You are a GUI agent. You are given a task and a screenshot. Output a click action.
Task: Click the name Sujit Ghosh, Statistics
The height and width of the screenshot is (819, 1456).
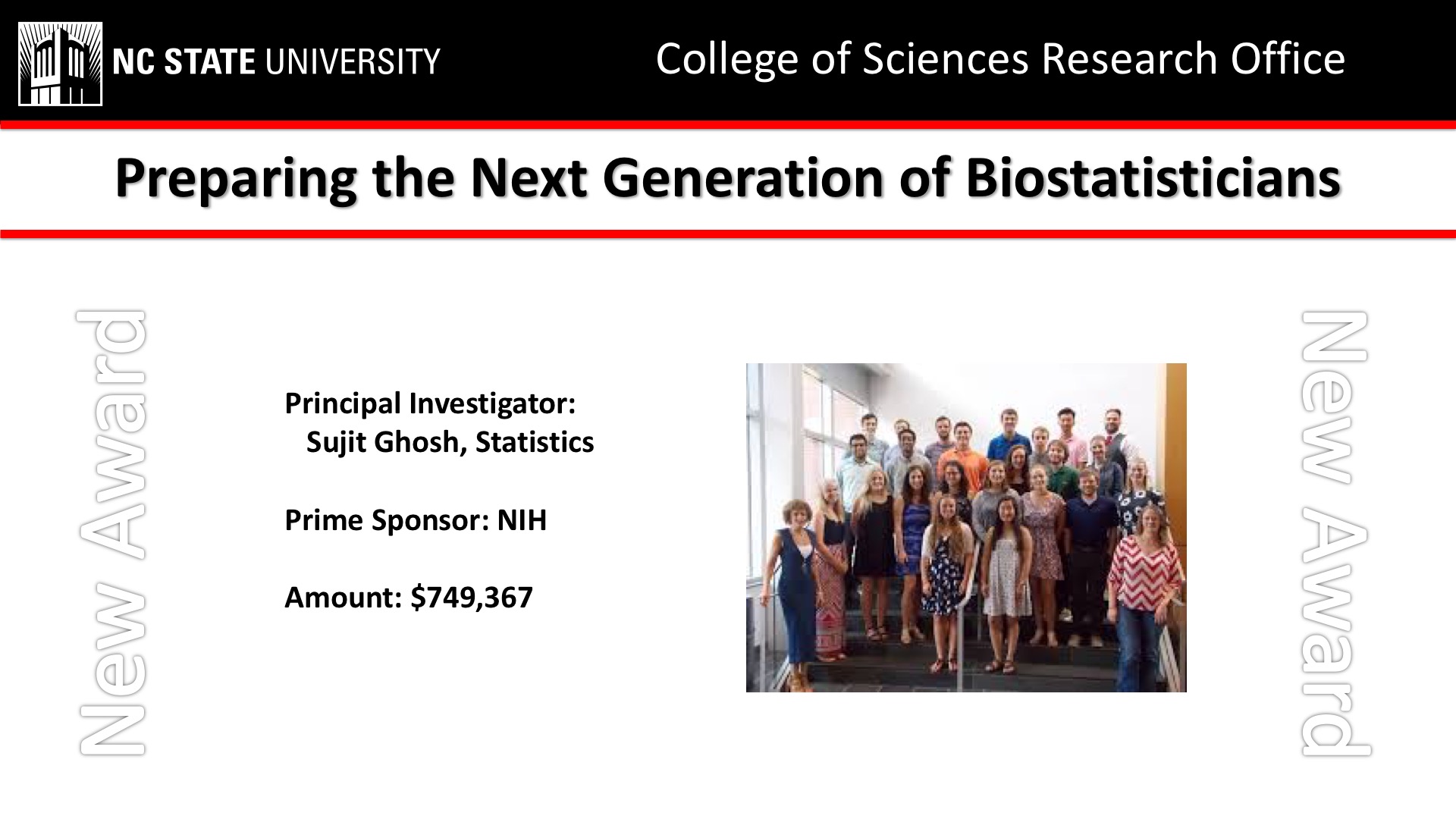pos(450,442)
